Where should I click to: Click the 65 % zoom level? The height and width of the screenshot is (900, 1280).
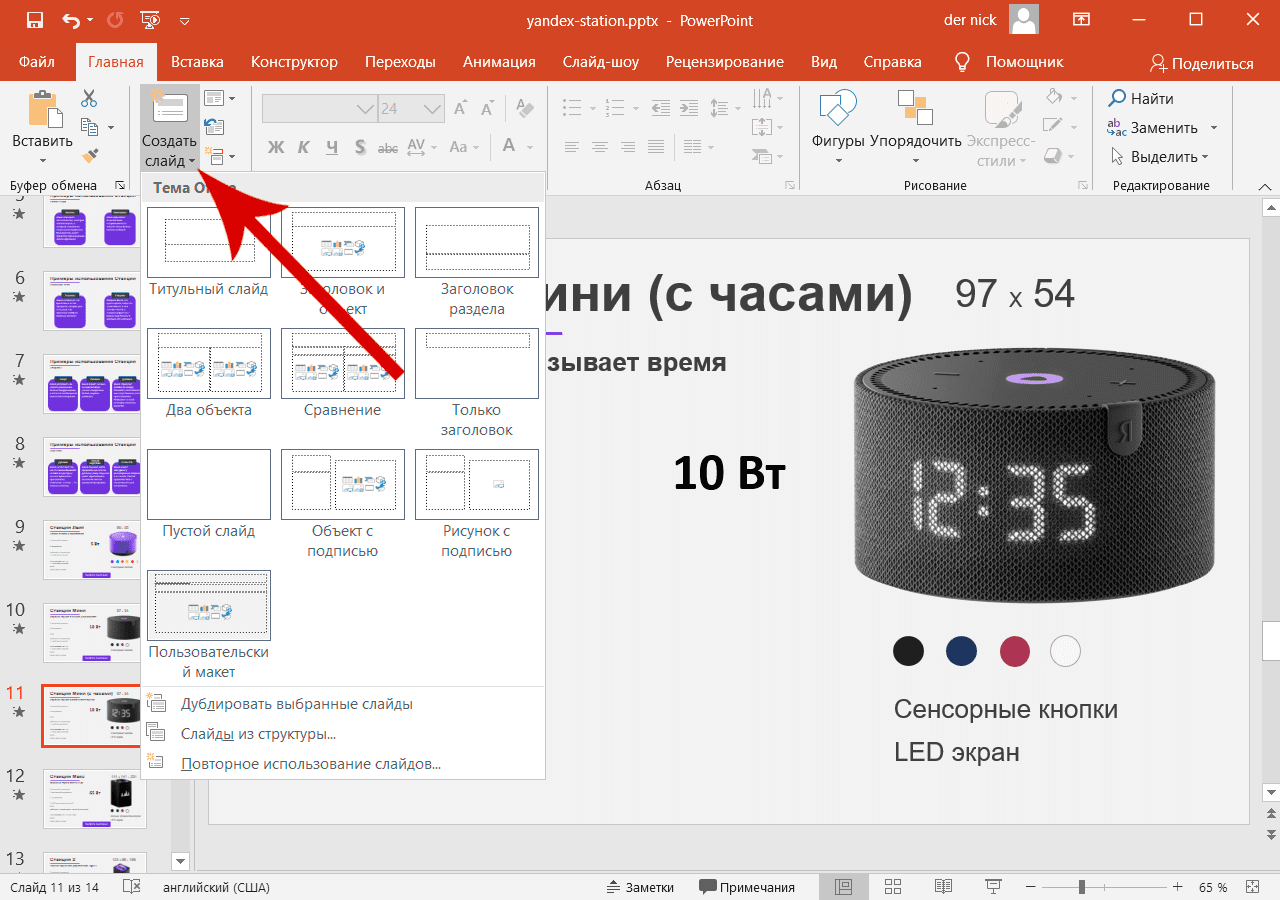(1212, 887)
